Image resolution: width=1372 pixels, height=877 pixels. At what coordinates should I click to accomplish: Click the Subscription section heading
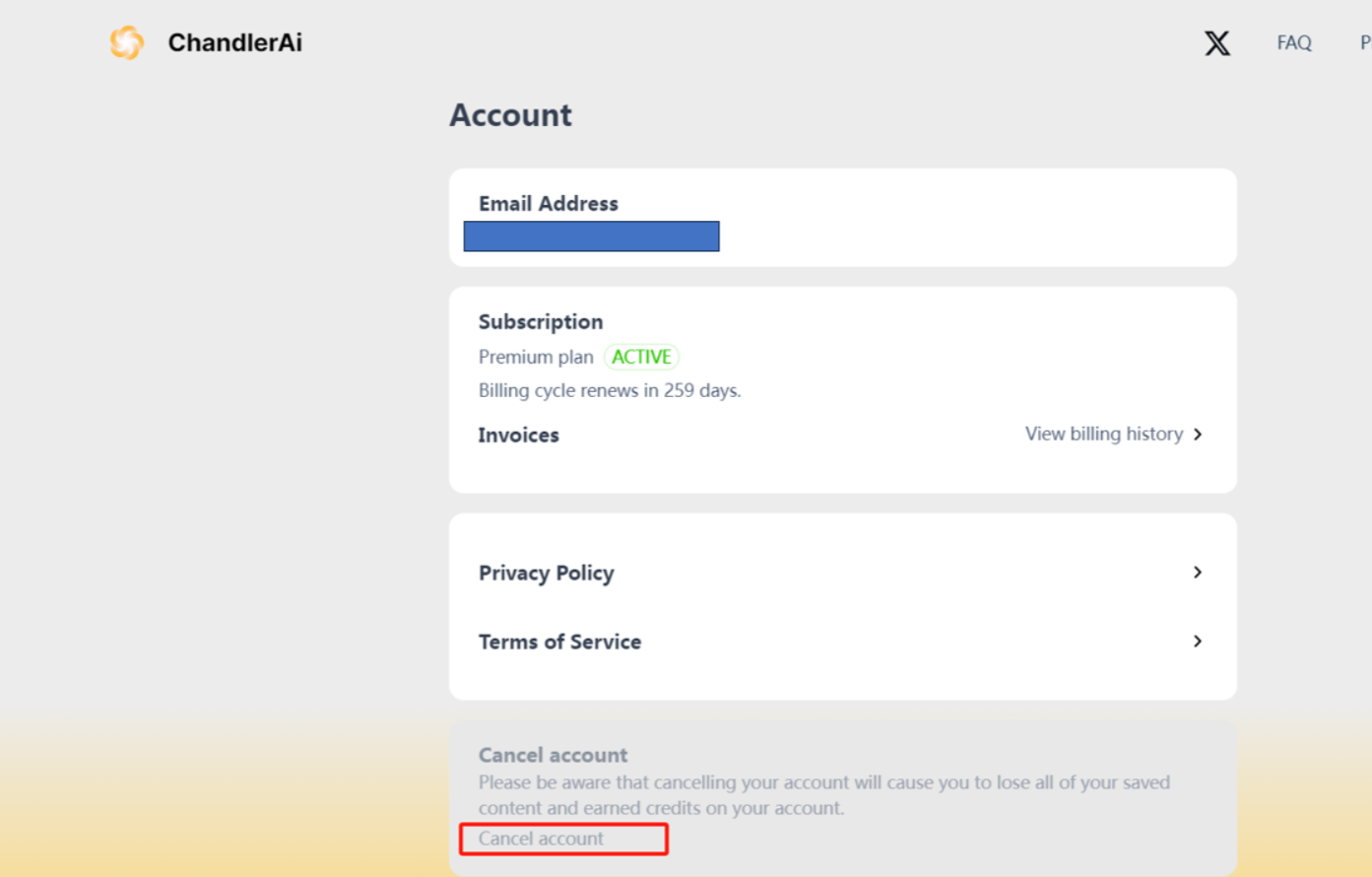coord(541,321)
